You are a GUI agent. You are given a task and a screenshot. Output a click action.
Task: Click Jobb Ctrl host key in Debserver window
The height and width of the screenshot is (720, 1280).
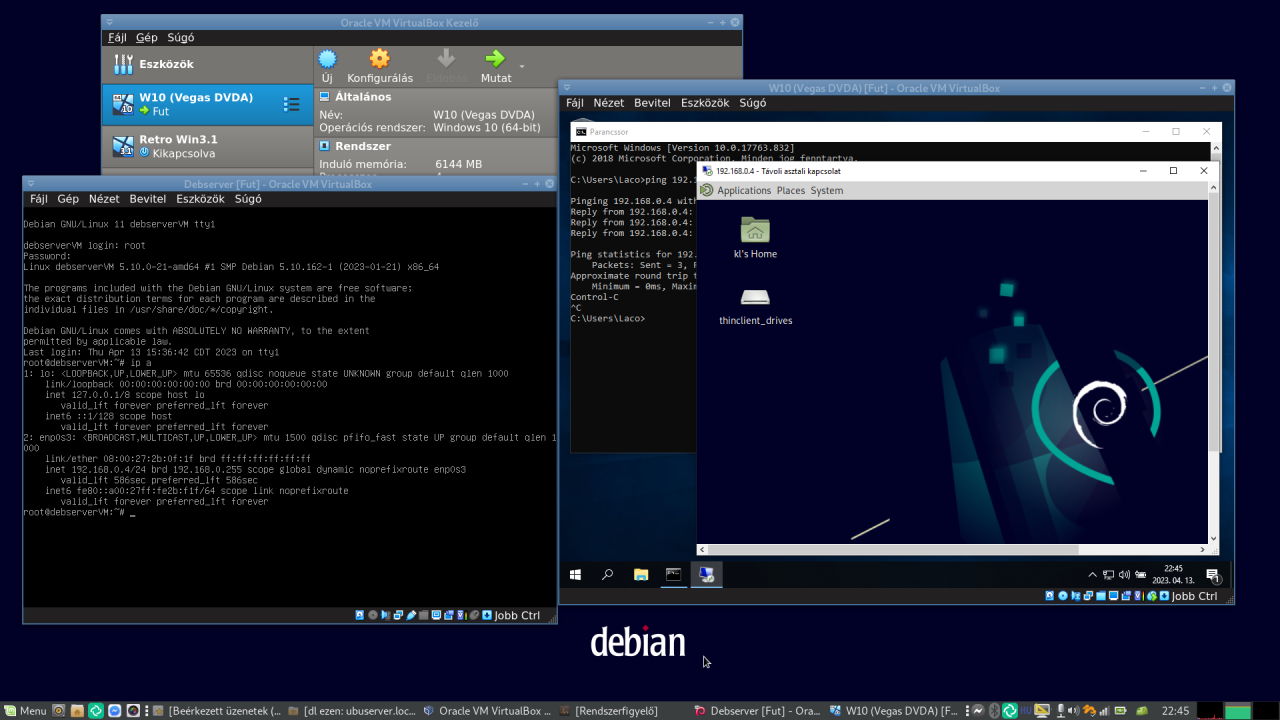click(517, 615)
